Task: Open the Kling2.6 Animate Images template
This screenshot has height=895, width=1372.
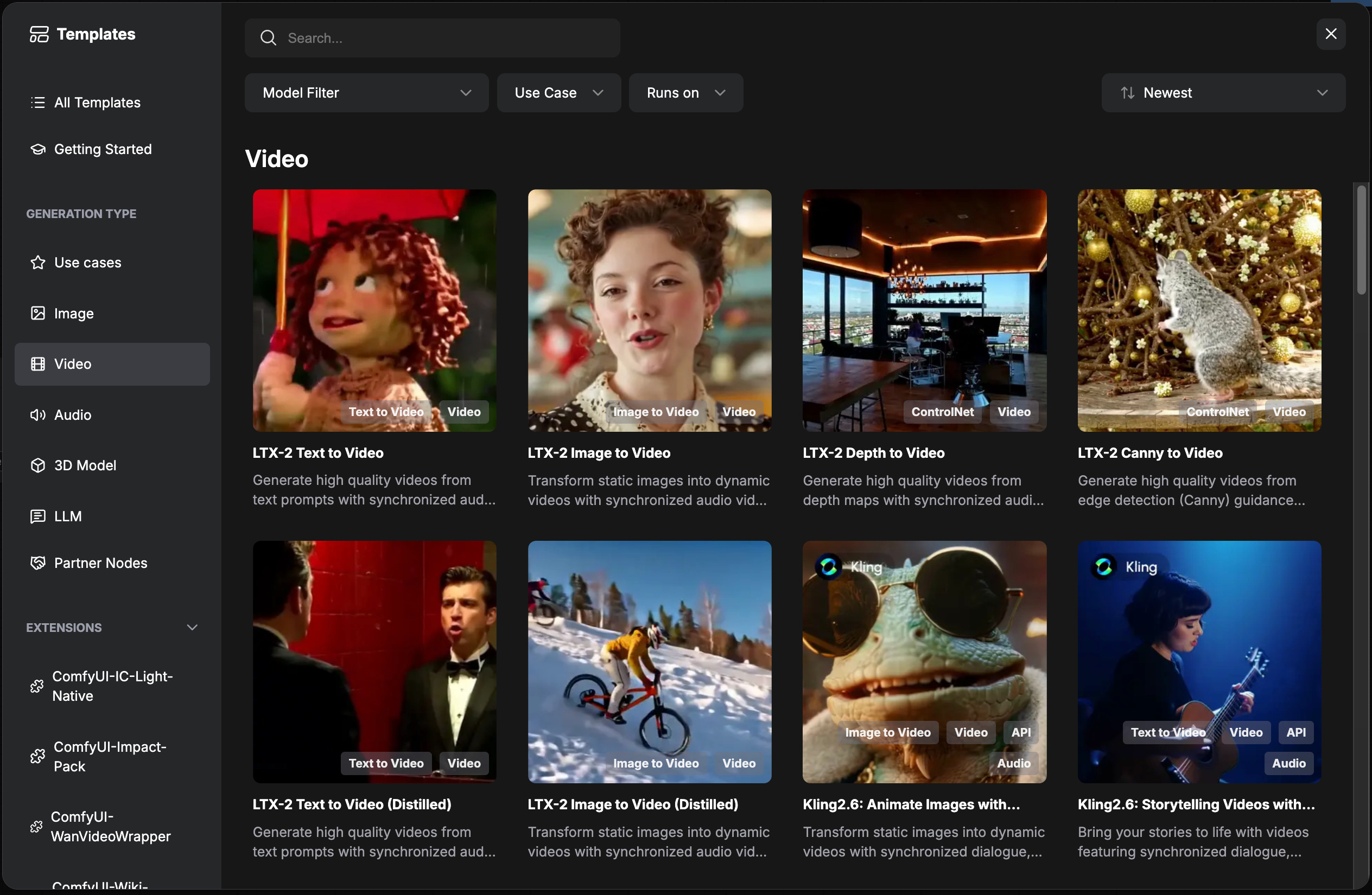Action: tap(924, 663)
